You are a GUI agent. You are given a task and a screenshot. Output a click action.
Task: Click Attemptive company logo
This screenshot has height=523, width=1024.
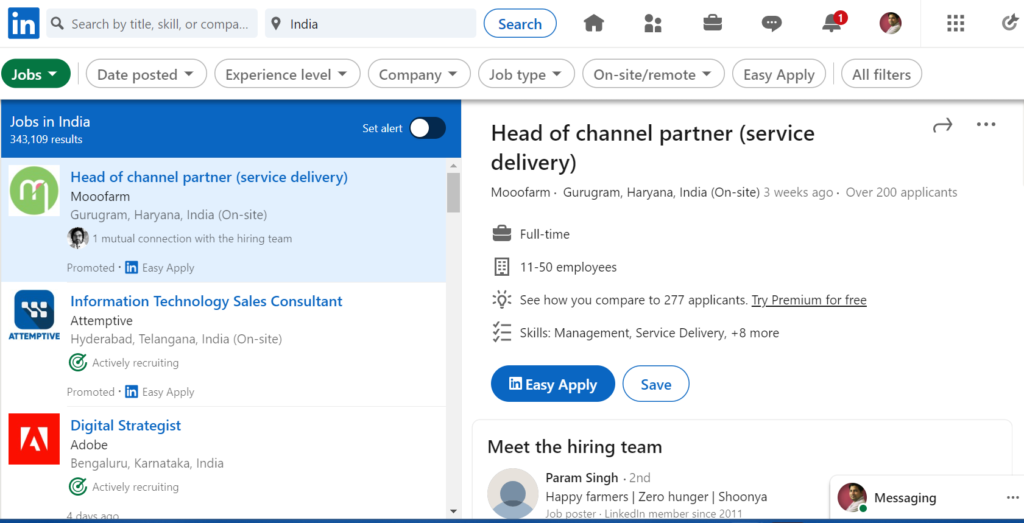coord(34,315)
